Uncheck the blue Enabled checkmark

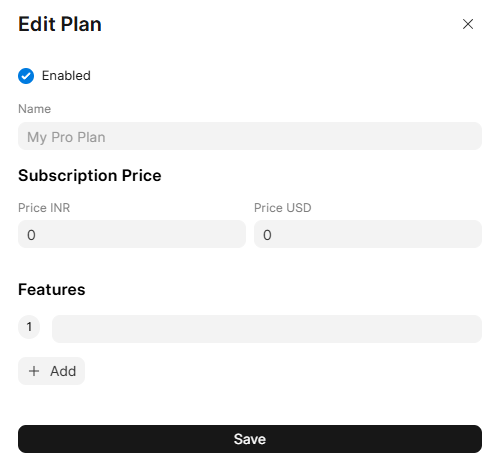pyautogui.click(x=26, y=76)
